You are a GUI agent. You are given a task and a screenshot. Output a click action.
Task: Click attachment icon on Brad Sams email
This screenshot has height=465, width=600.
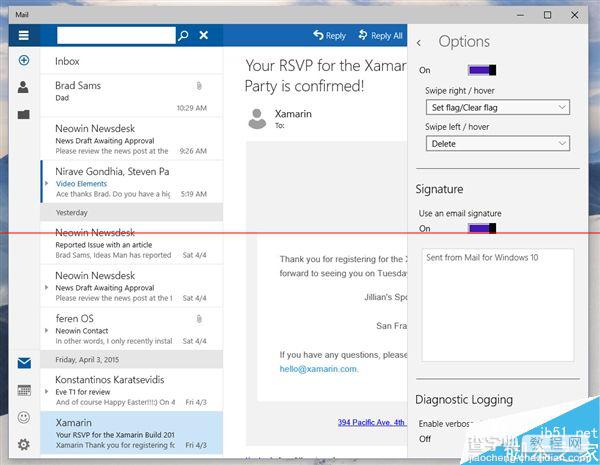click(x=199, y=86)
